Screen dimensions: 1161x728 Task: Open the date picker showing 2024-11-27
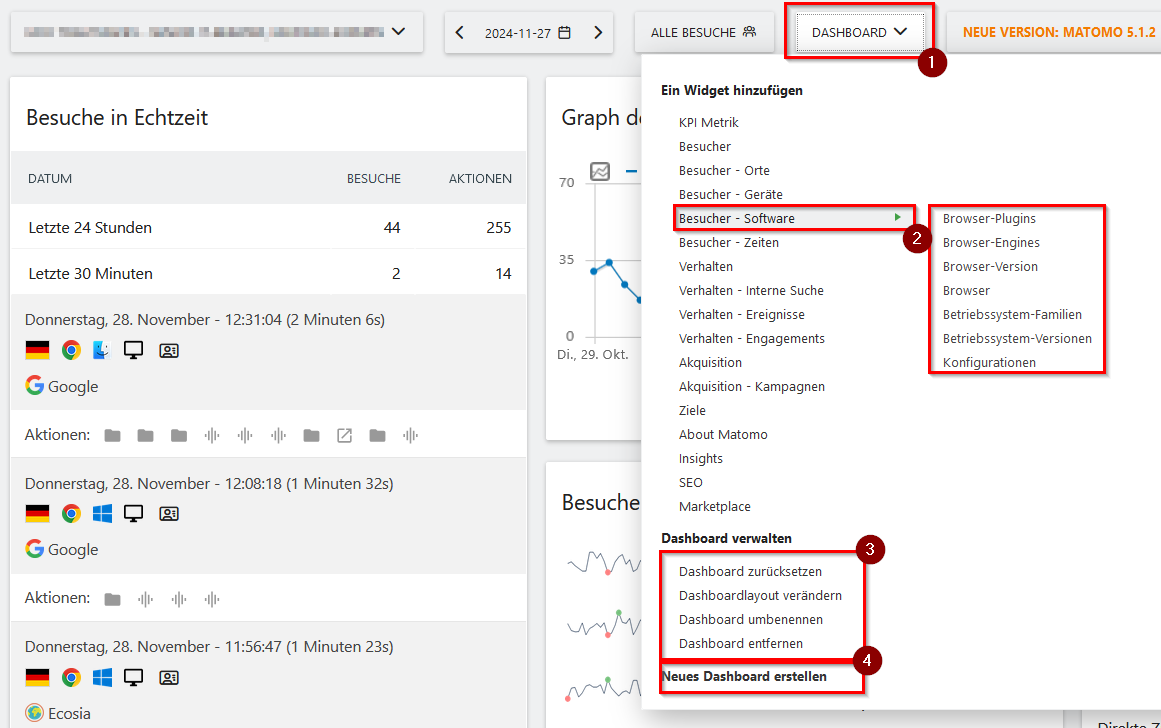(529, 33)
